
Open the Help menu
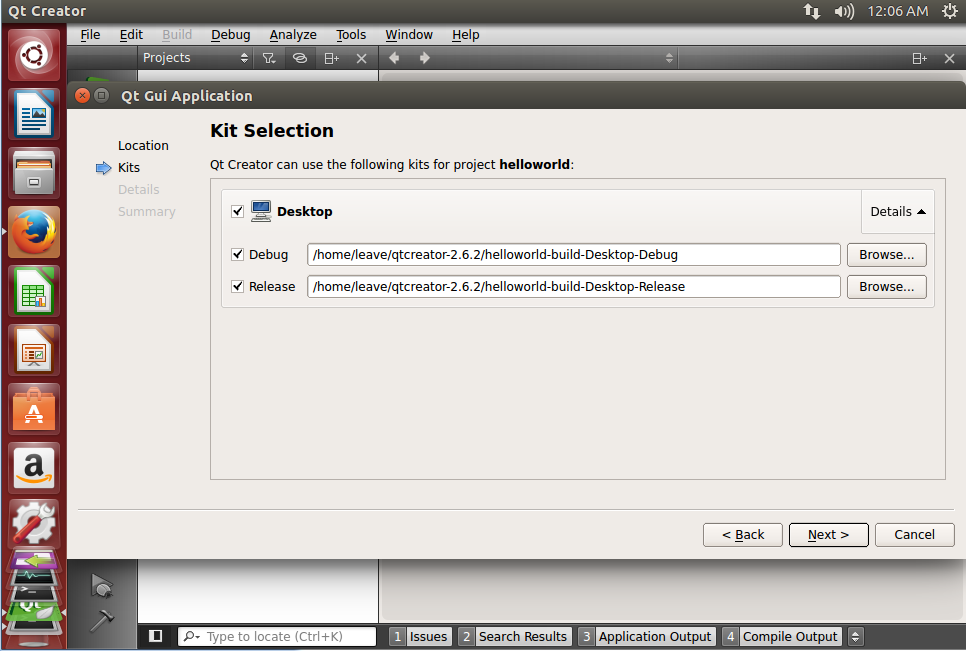465,35
